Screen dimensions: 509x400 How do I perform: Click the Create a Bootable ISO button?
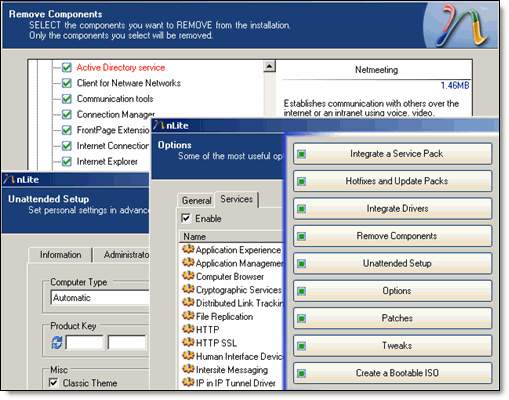point(393,373)
